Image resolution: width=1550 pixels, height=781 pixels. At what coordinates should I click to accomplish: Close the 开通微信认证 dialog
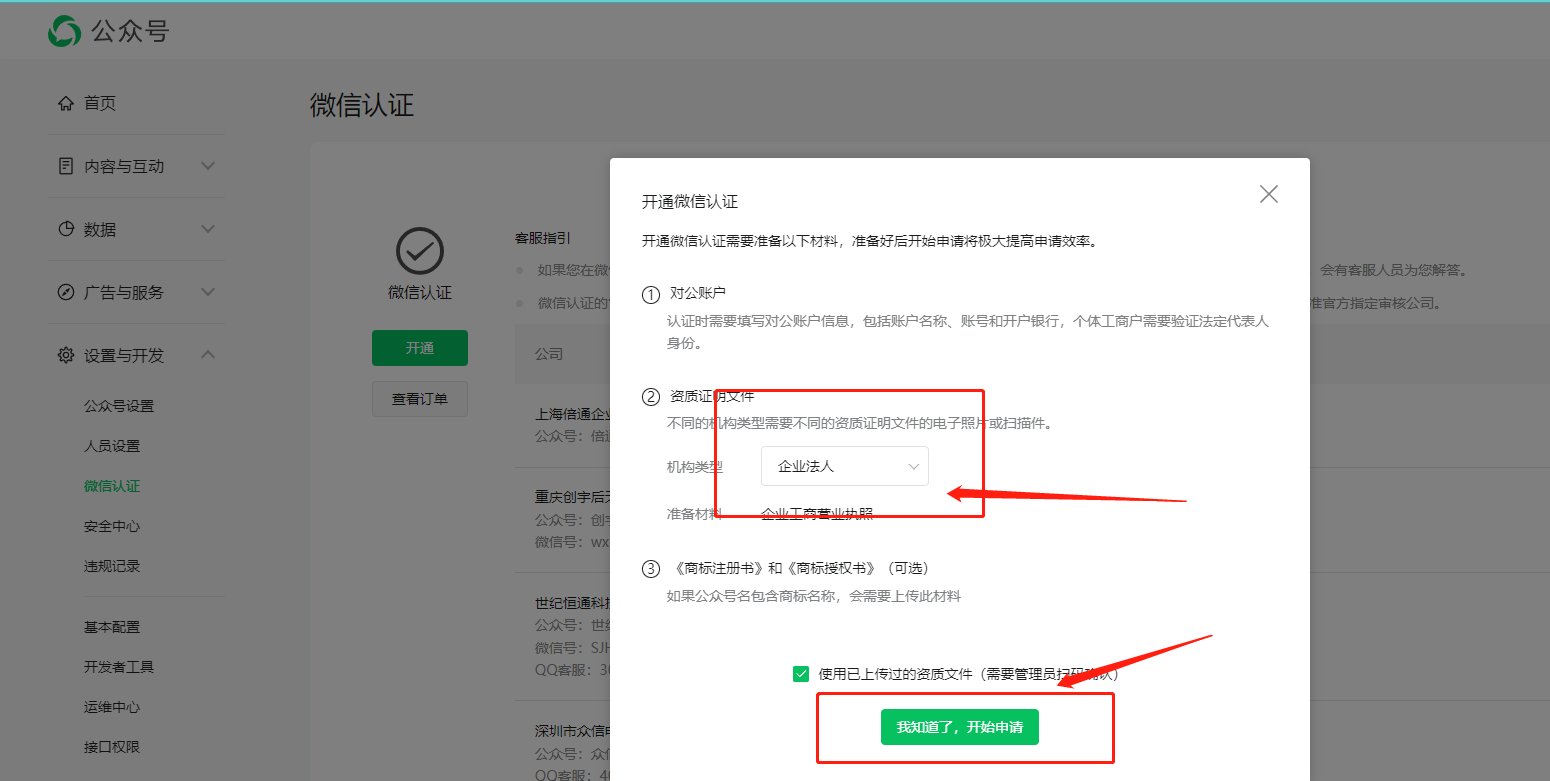(1269, 194)
